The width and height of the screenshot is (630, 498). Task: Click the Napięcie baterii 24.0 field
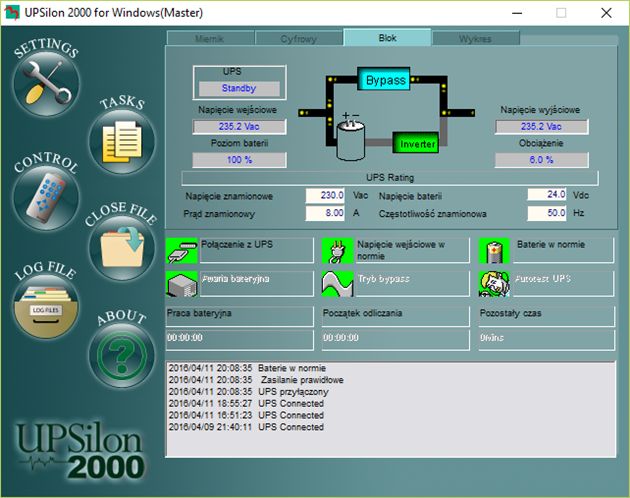pos(547,195)
